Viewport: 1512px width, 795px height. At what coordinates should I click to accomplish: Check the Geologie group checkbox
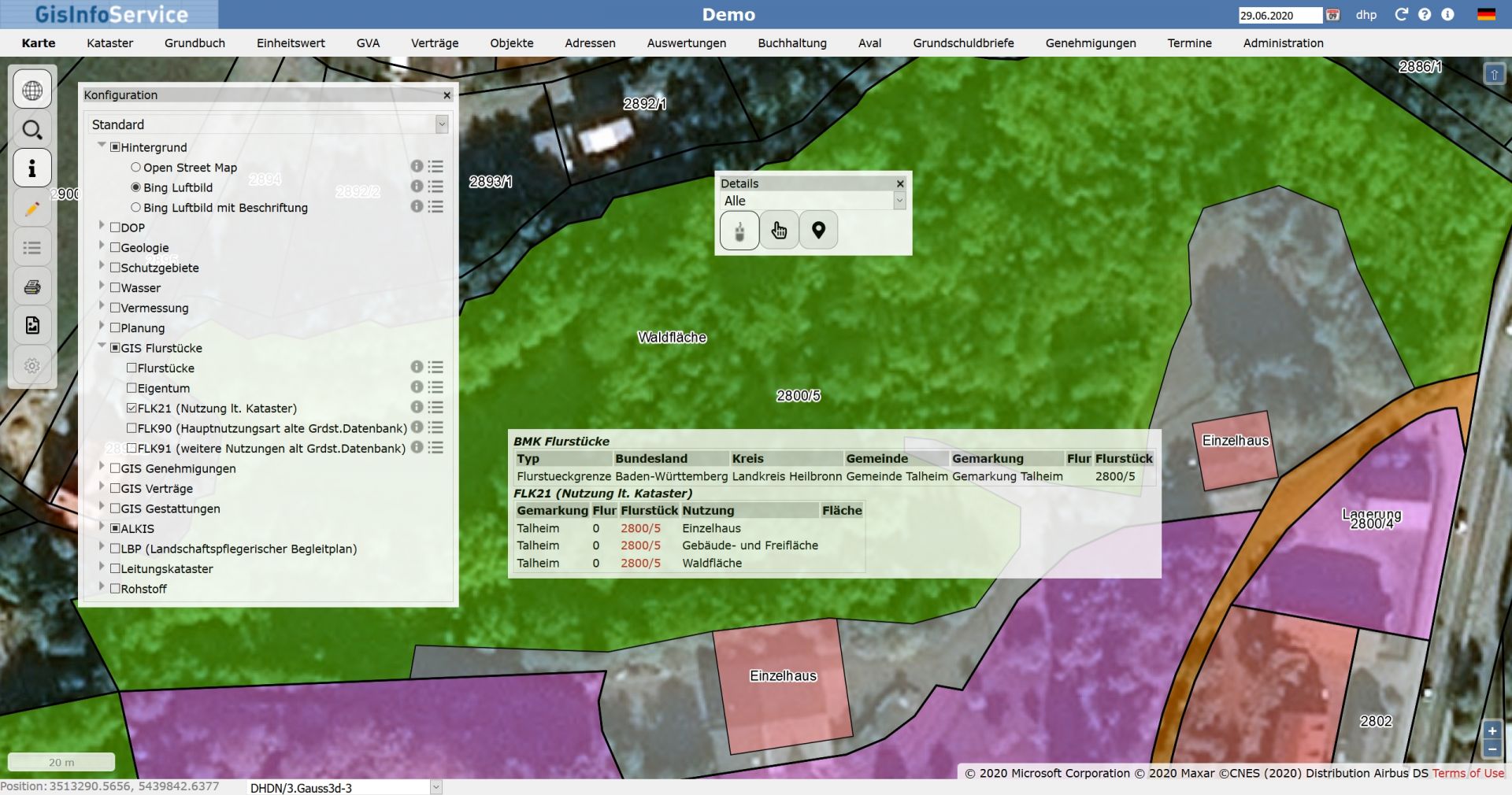(x=115, y=247)
